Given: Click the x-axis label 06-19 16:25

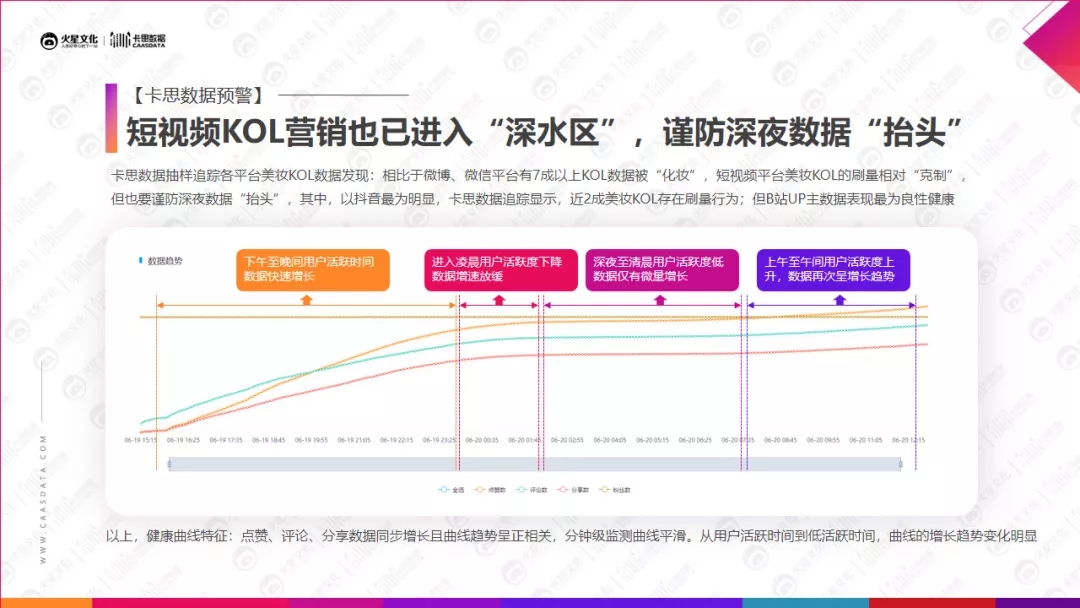Looking at the screenshot, I should [x=183, y=440].
